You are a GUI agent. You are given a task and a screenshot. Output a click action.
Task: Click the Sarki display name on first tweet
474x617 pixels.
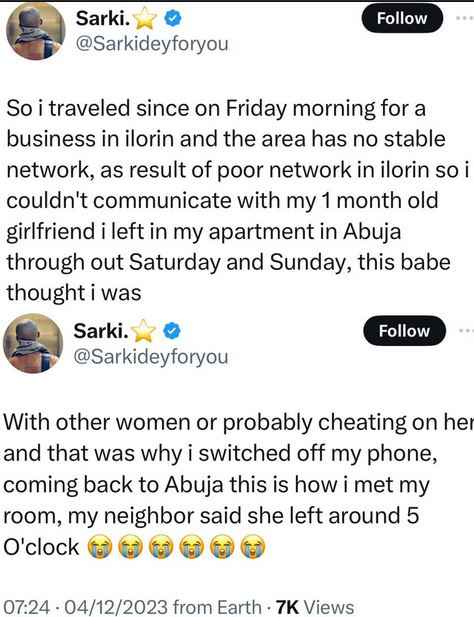pyautogui.click(x=103, y=18)
